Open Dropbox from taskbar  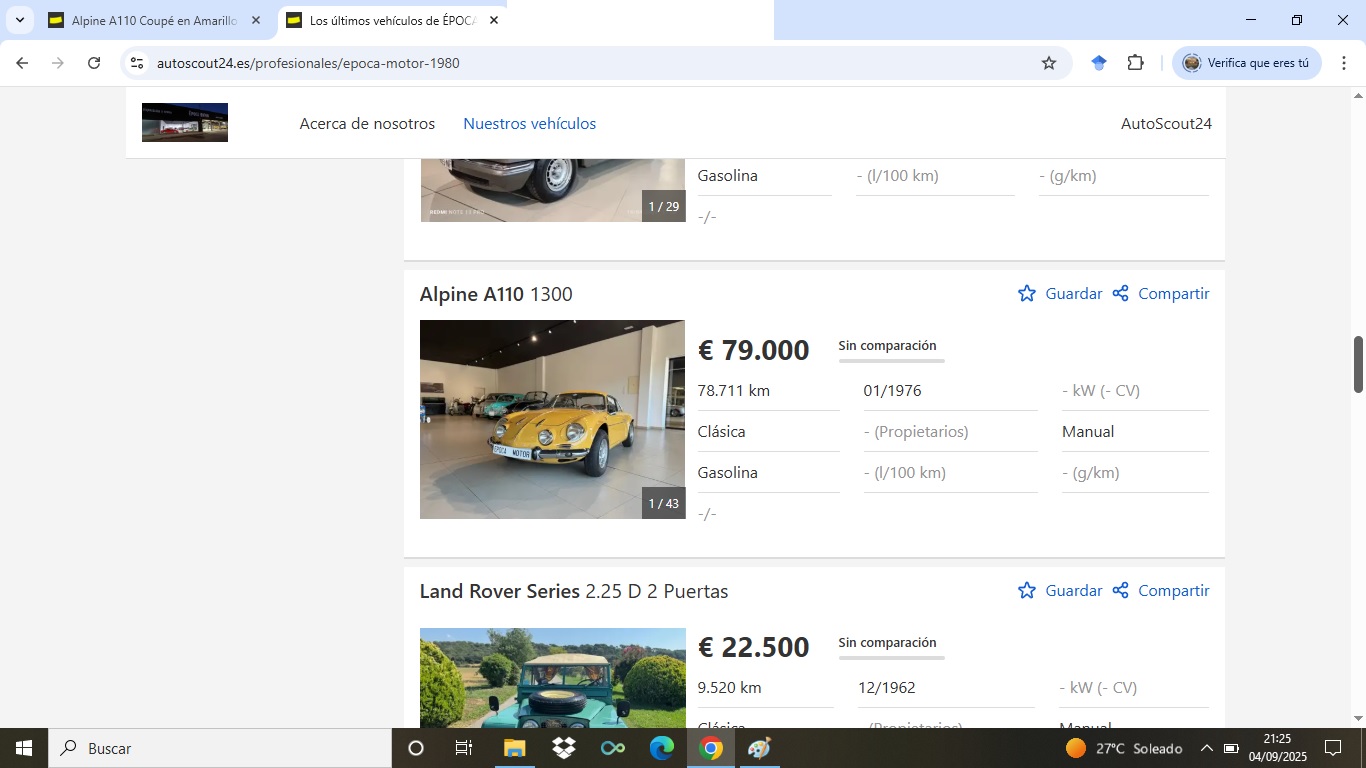tap(563, 748)
